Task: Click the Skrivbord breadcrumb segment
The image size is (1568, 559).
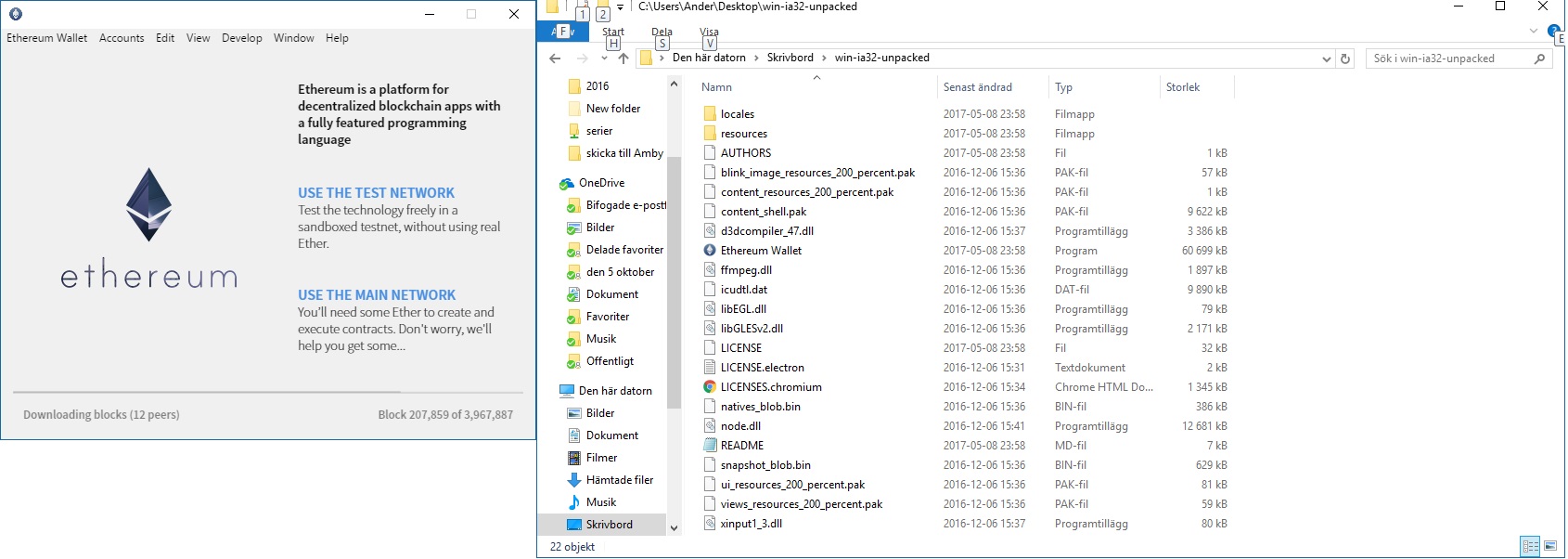Action: coord(790,58)
